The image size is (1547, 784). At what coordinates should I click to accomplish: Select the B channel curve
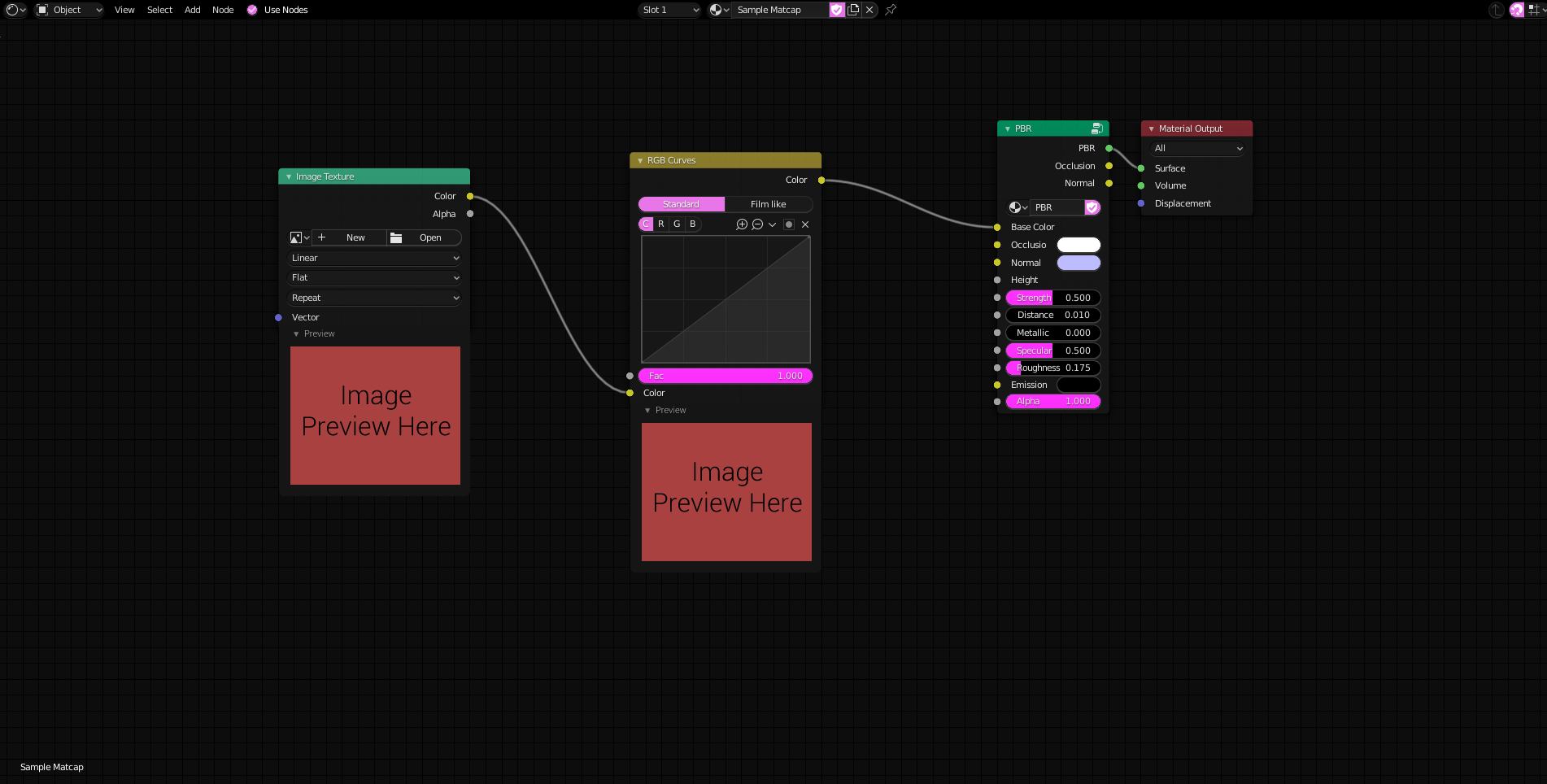693,224
